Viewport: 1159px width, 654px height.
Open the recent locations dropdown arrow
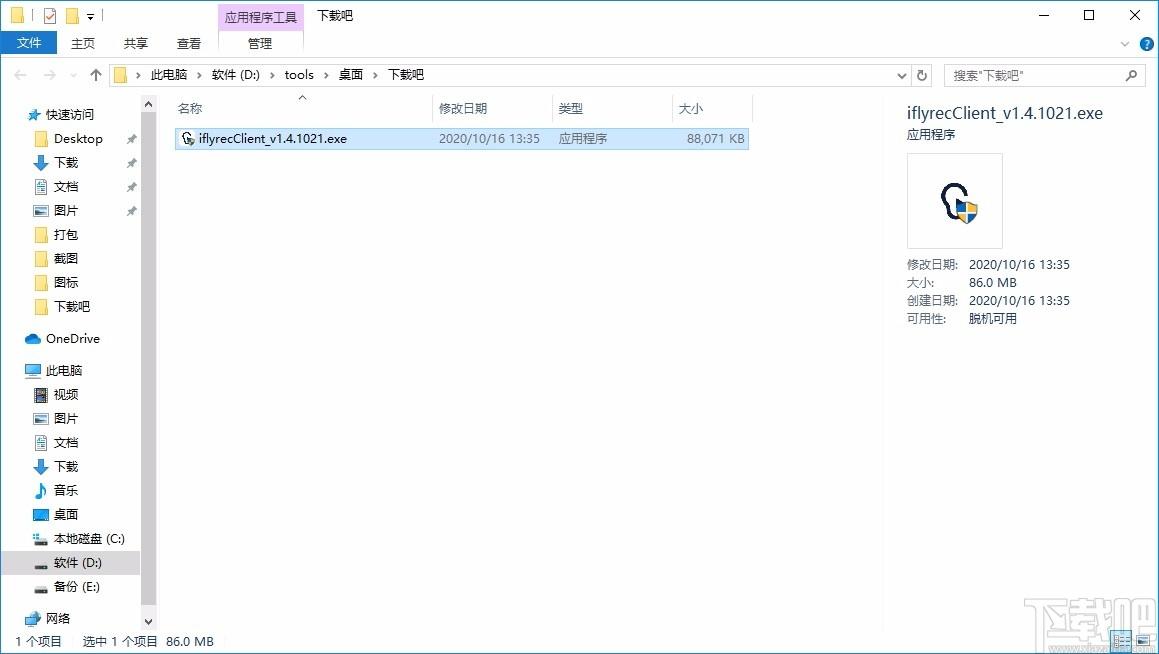[x=72, y=75]
